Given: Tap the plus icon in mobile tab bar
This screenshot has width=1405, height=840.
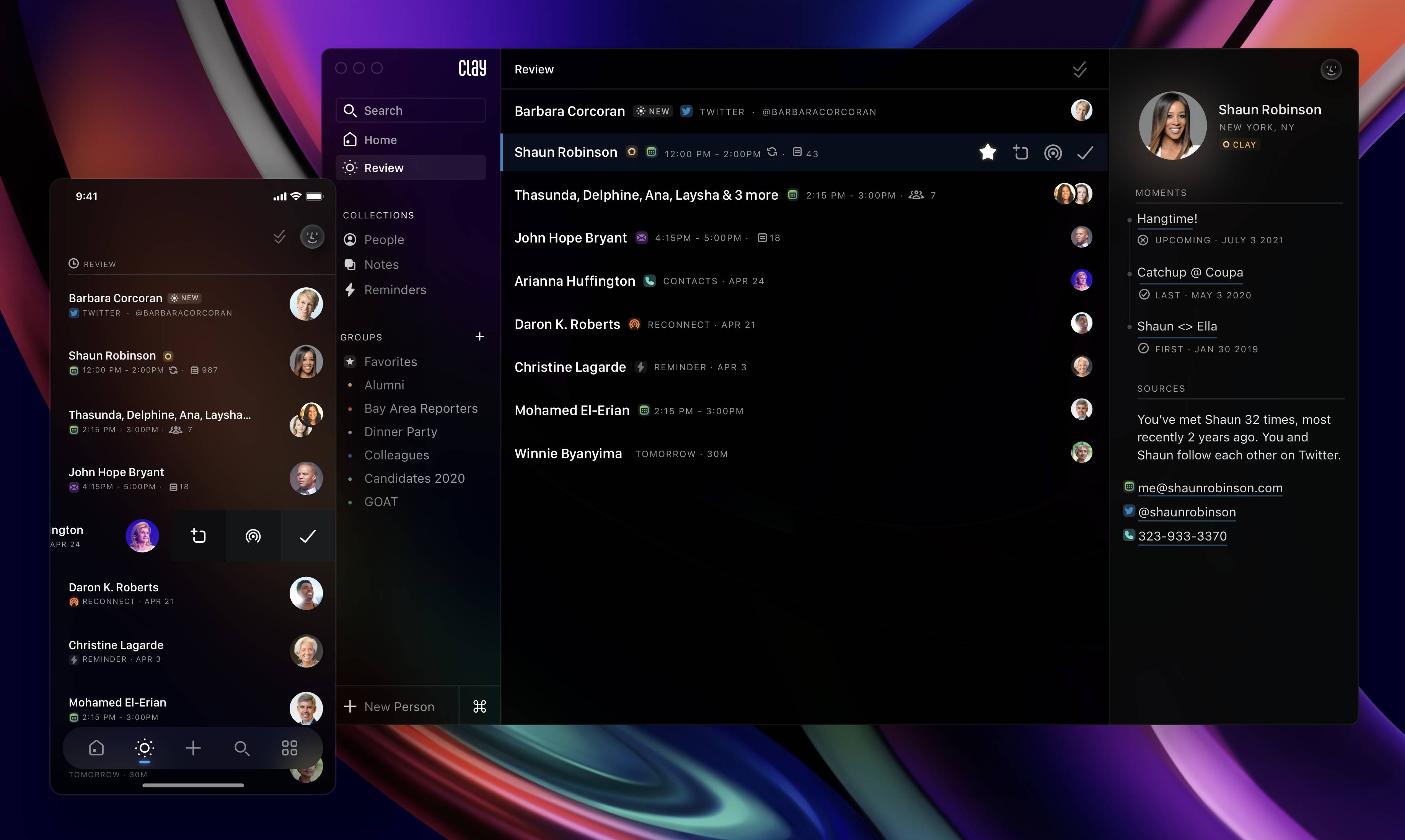Looking at the screenshot, I should [193, 748].
